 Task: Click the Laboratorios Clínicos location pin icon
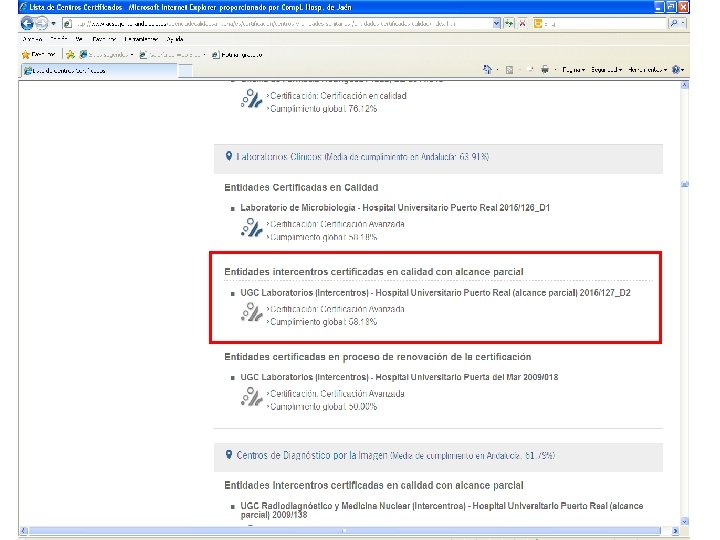pyautogui.click(x=229, y=157)
